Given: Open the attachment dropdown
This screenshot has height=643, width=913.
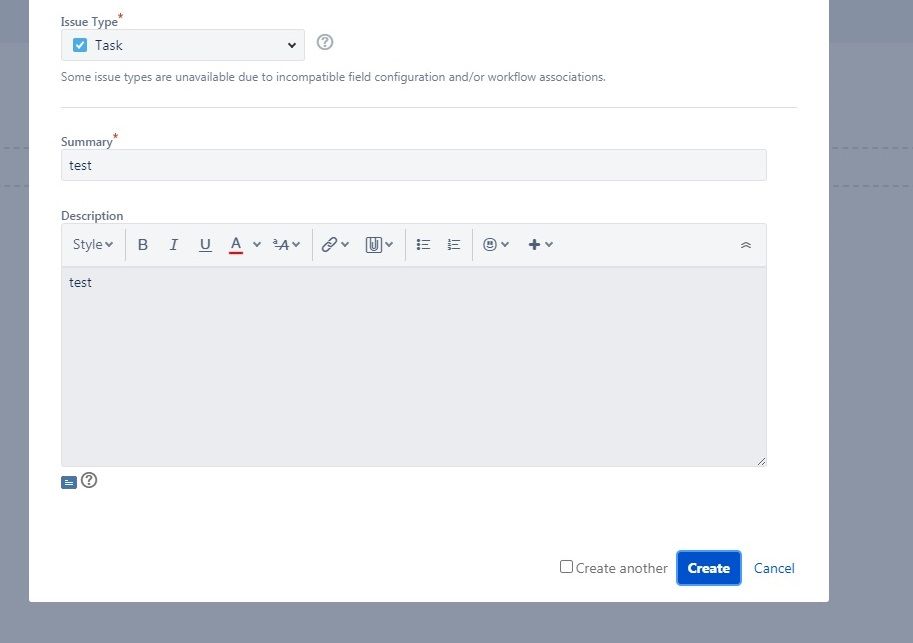Looking at the screenshot, I should 379,245.
